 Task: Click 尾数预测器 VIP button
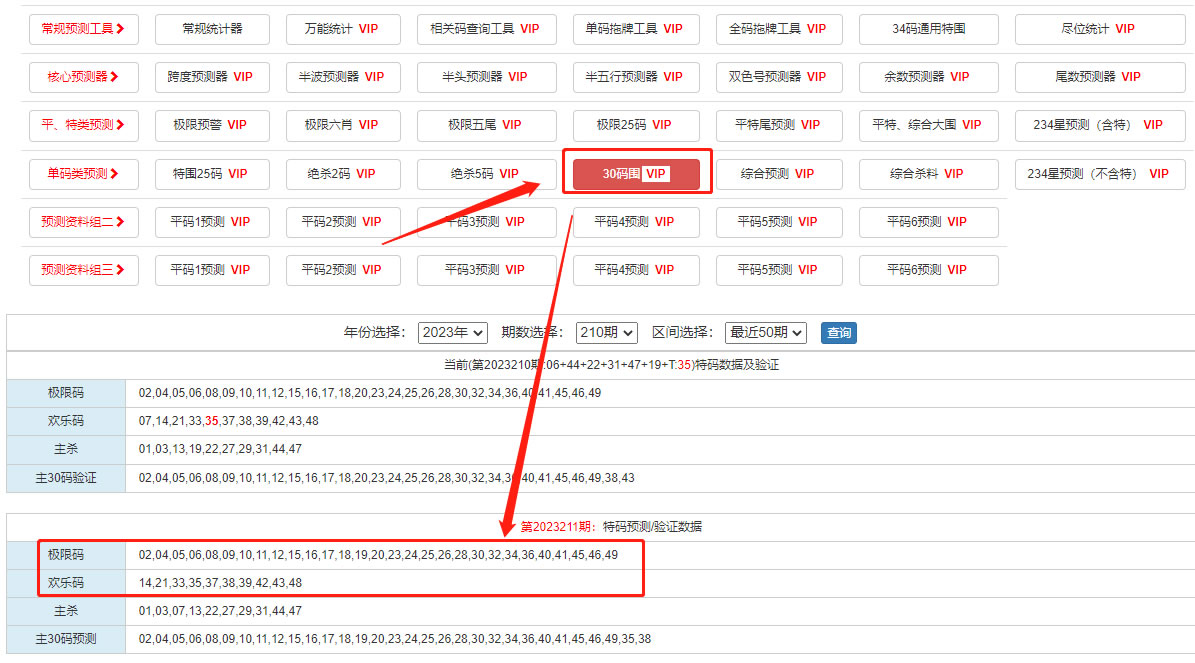point(1098,77)
